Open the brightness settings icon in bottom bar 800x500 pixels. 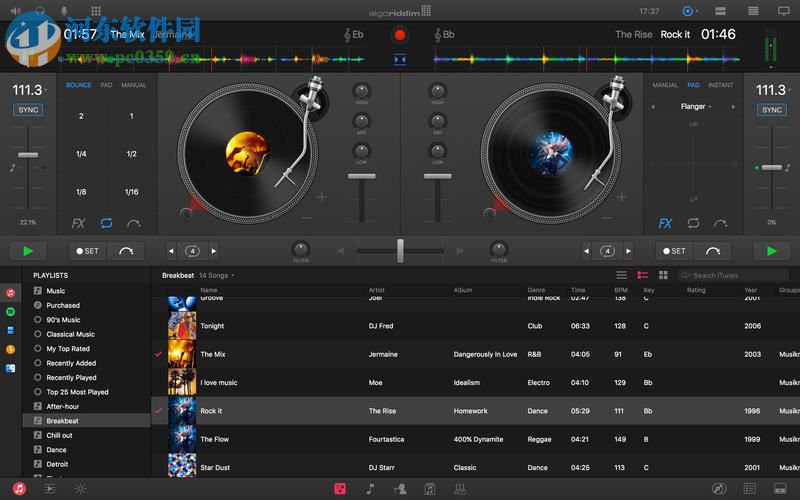click(80, 489)
